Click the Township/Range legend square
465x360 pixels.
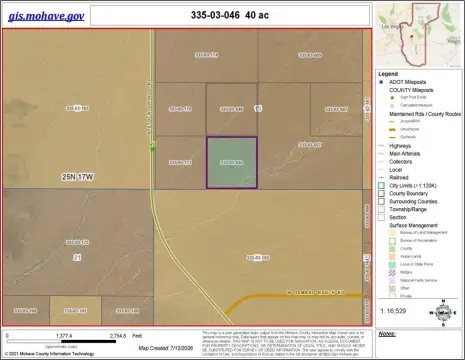click(x=381, y=210)
